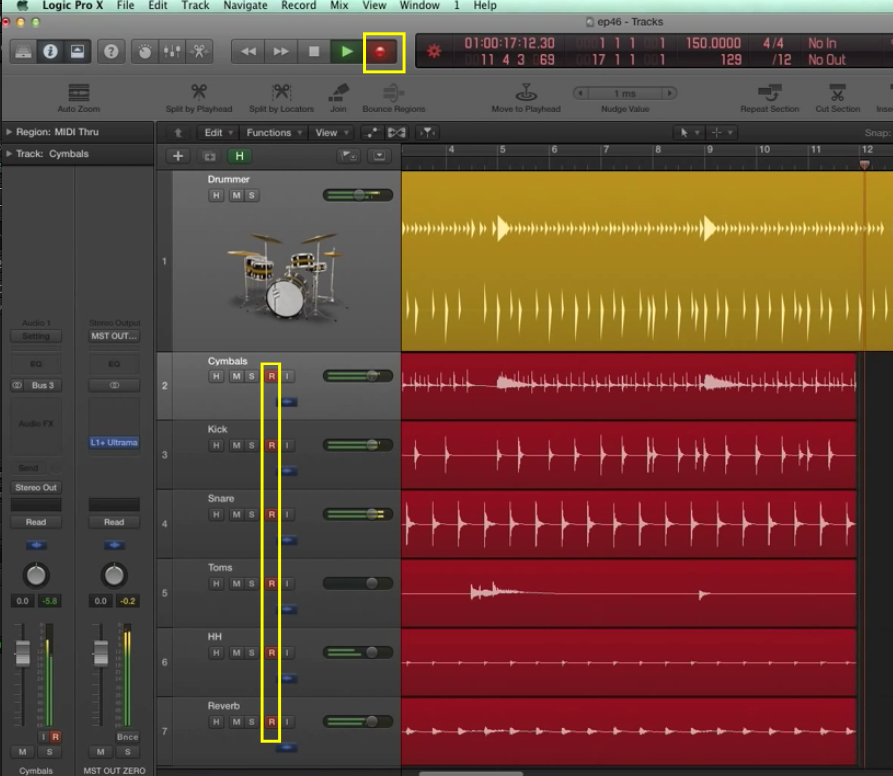893x776 pixels.
Task: Open the Library panel button
Action: click(23, 52)
